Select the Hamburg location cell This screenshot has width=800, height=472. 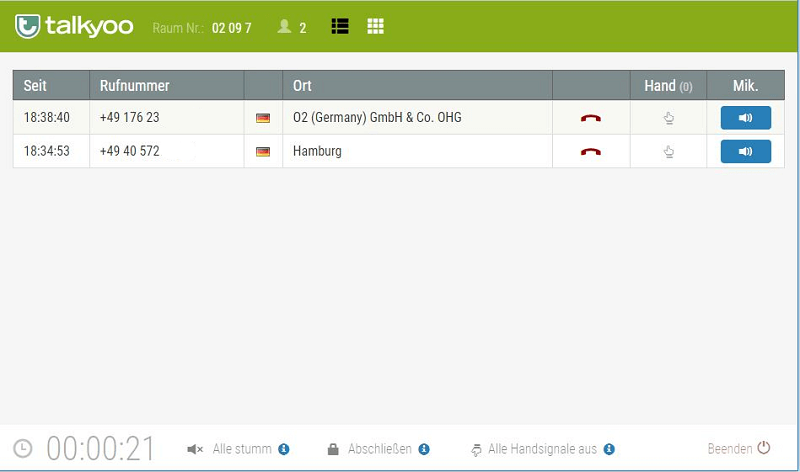pos(417,152)
